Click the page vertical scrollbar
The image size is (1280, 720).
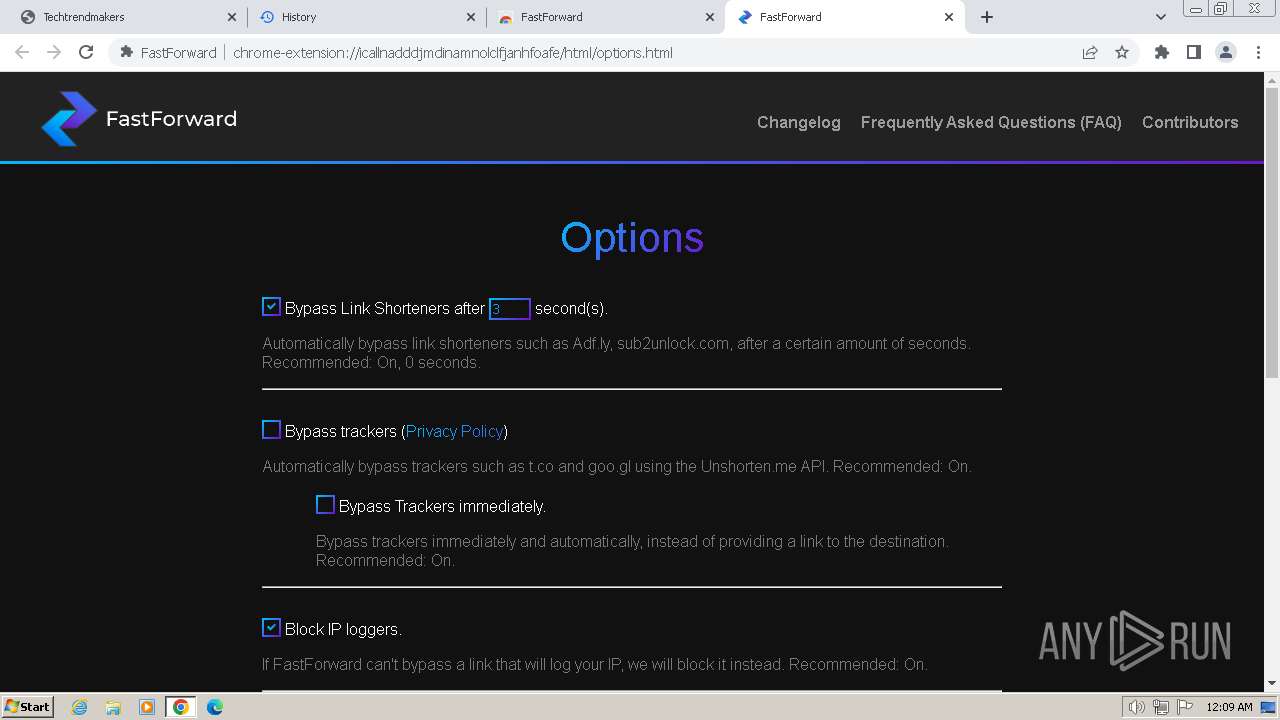point(1272,232)
